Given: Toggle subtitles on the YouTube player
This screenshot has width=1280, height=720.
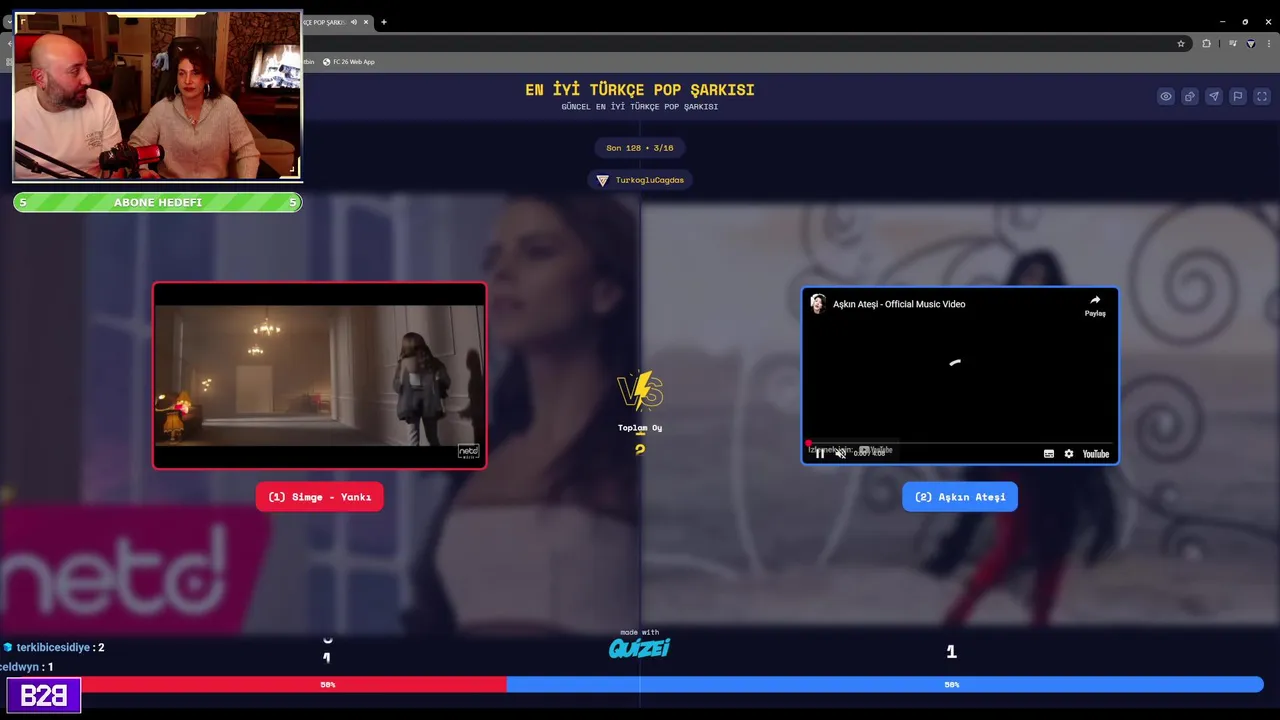Looking at the screenshot, I should [1049, 454].
